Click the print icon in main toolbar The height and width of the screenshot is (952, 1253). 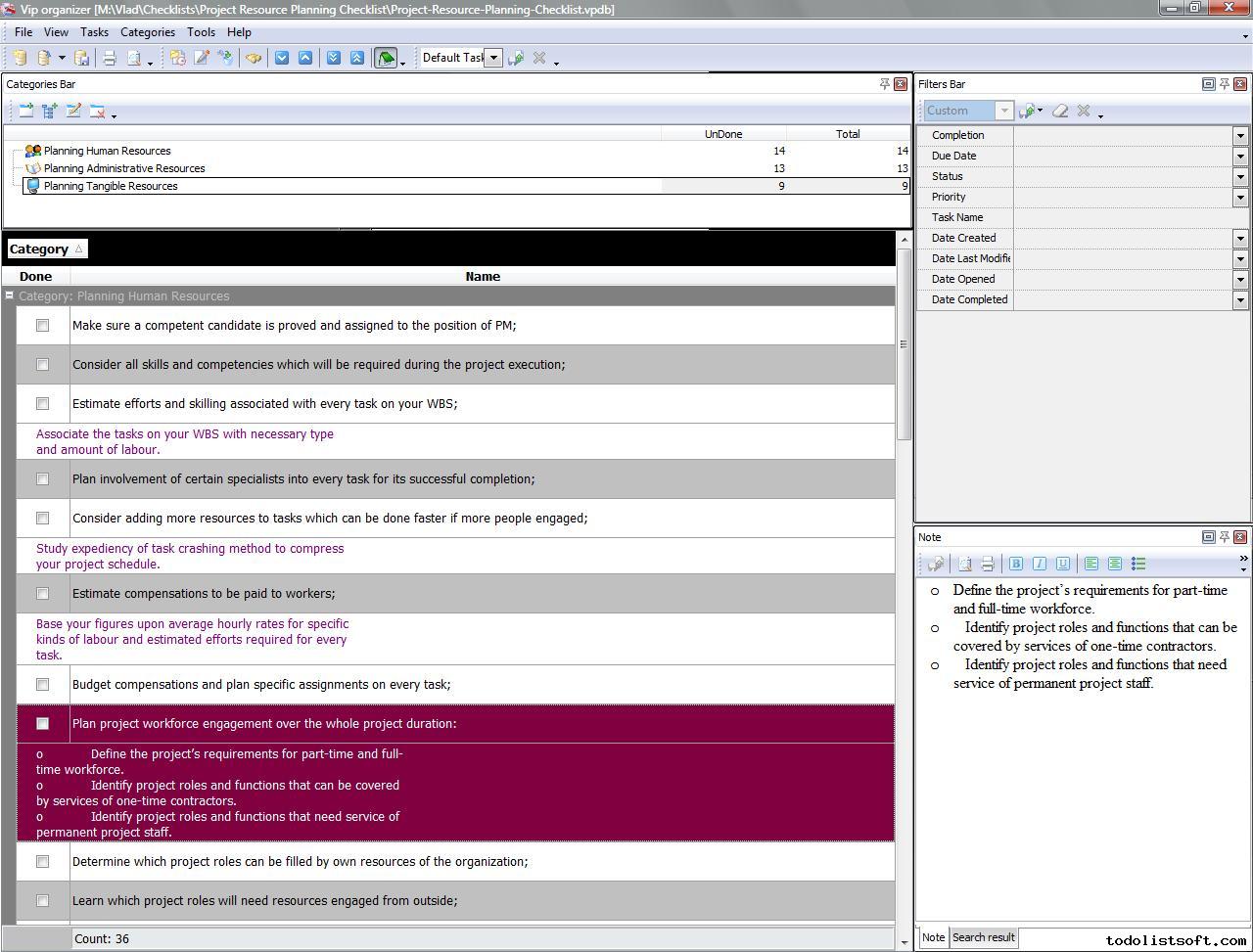(110, 58)
